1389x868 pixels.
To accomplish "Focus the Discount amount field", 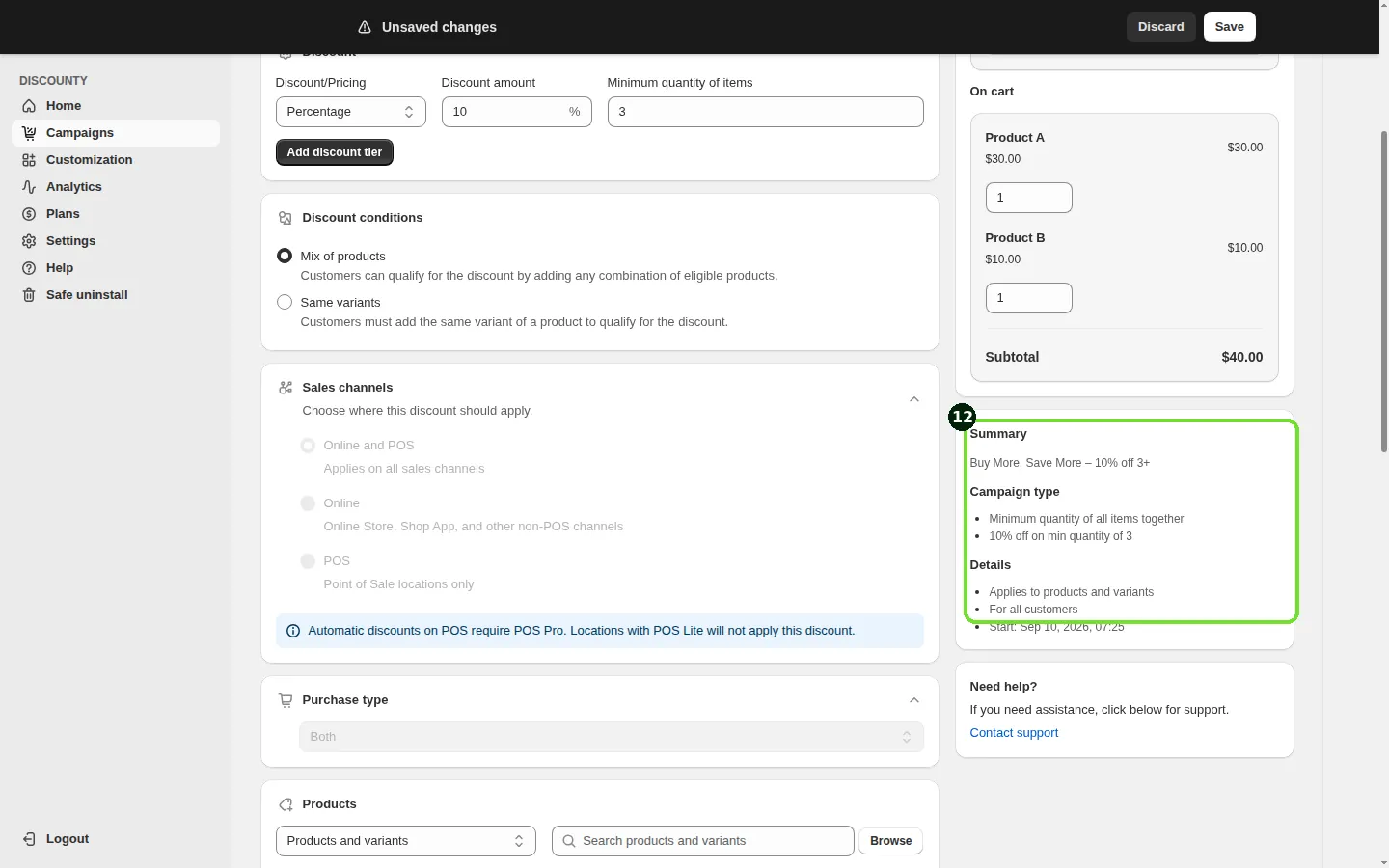I will coord(517,112).
